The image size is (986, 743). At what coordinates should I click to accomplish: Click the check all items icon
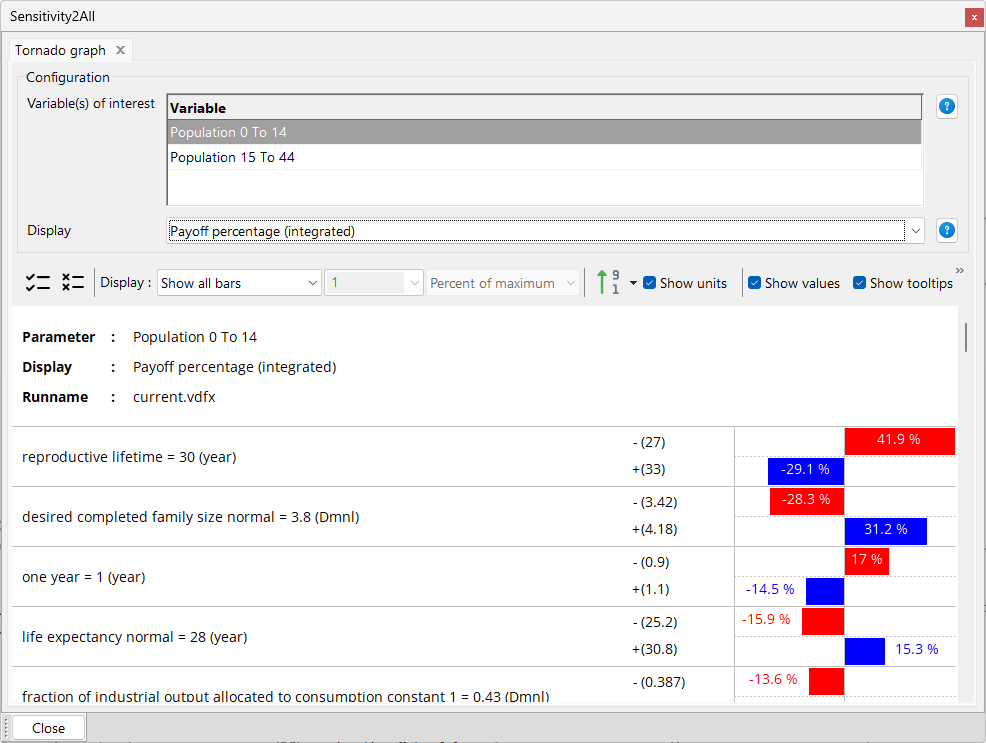(37, 283)
